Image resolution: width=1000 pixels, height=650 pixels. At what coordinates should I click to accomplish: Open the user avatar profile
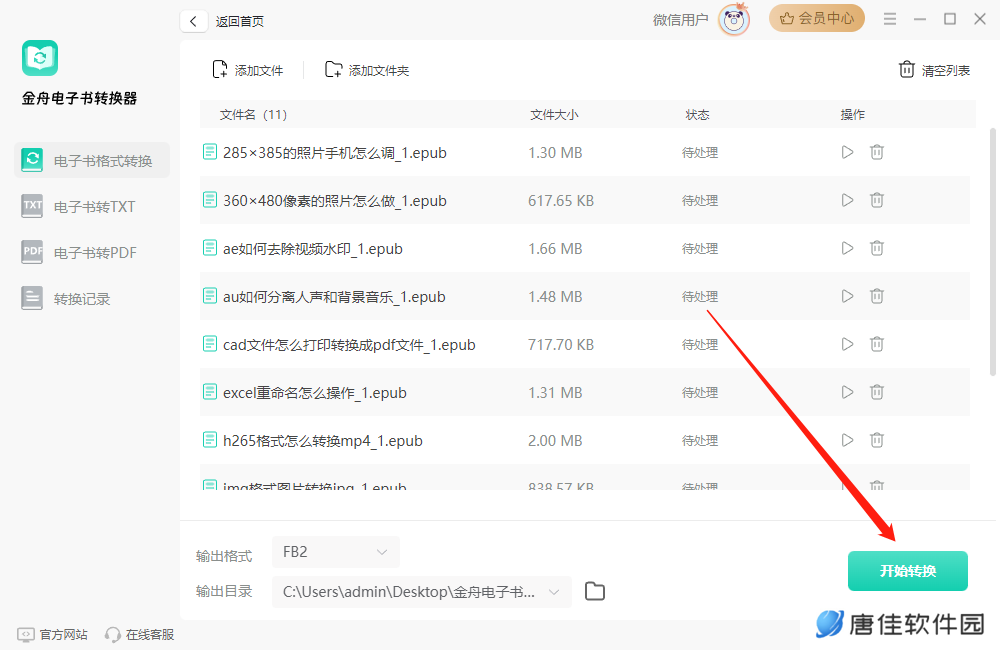coord(734,20)
